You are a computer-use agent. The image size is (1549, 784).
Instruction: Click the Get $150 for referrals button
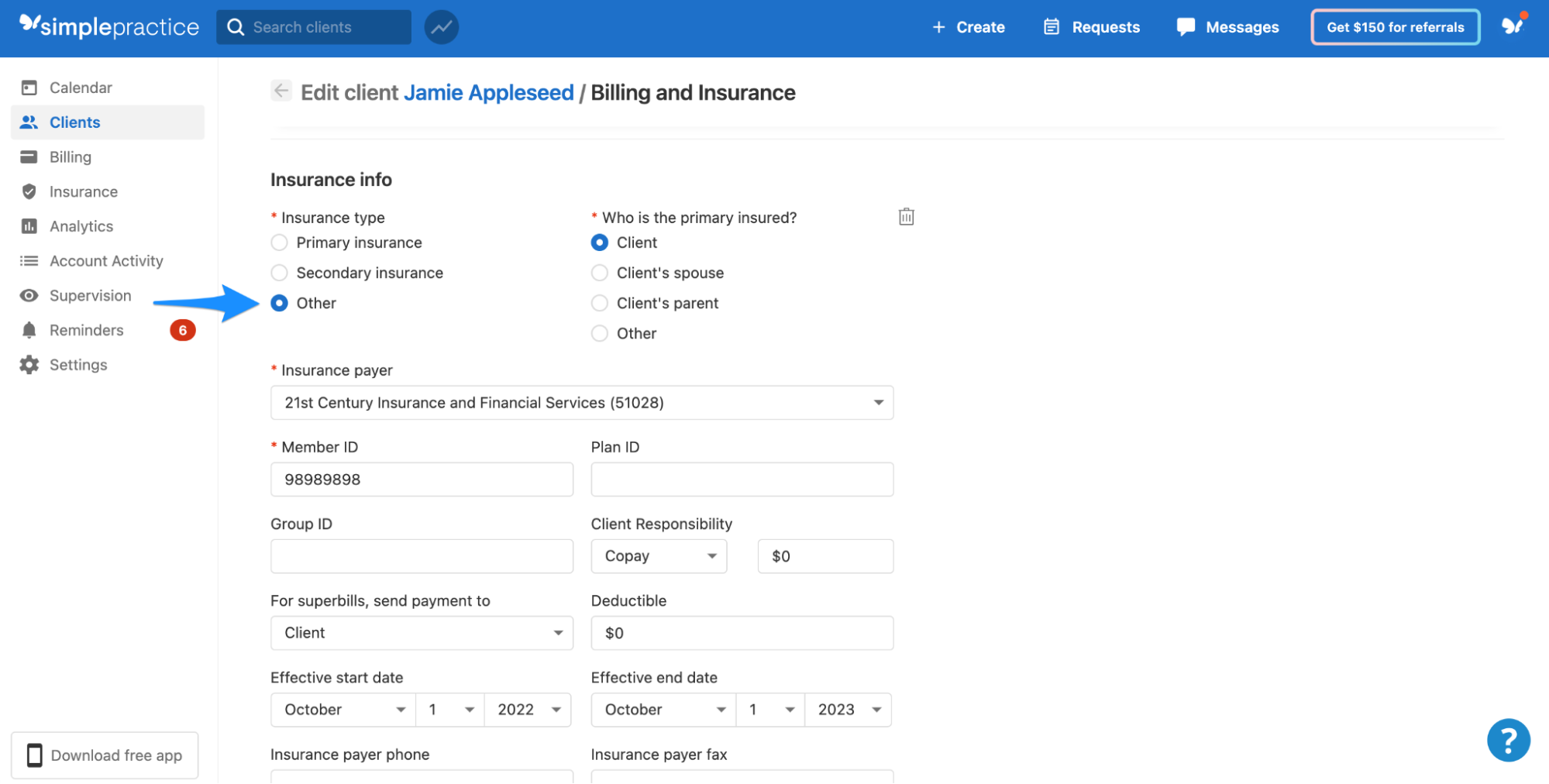tap(1394, 26)
